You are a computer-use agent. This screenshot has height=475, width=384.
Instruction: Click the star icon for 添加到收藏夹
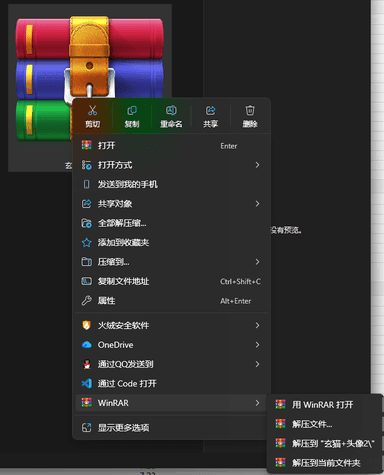pyautogui.click(x=87, y=242)
